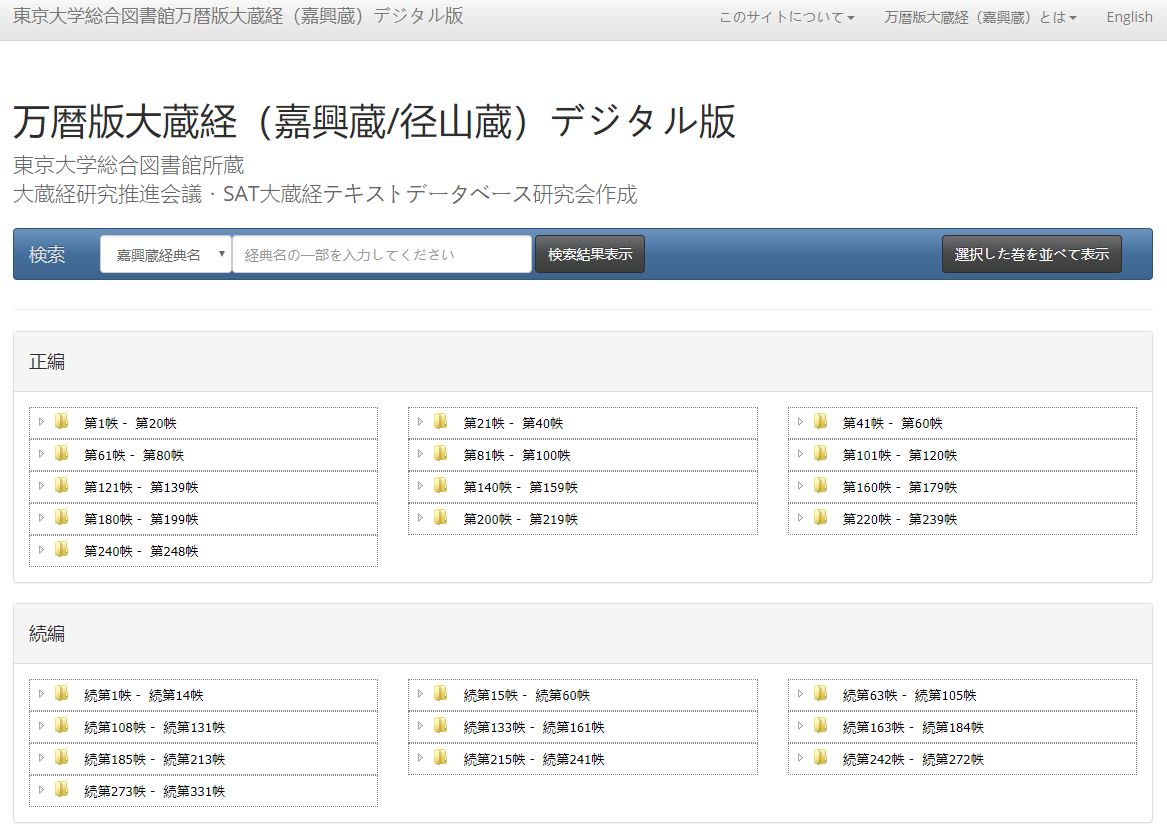Click folder icon for 第160帙 - 第179帙
The height and width of the screenshot is (838, 1167).
(821, 486)
